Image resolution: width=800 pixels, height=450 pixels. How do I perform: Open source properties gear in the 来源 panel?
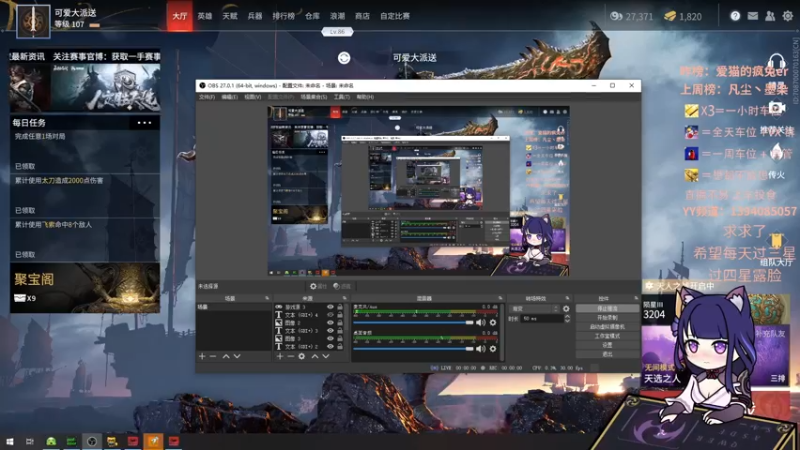tap(302, 356)
